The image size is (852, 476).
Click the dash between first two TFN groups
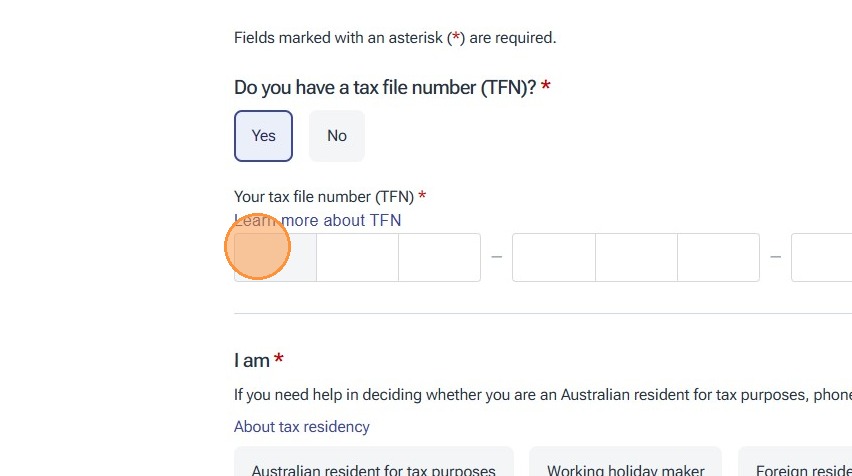point(496,257)
